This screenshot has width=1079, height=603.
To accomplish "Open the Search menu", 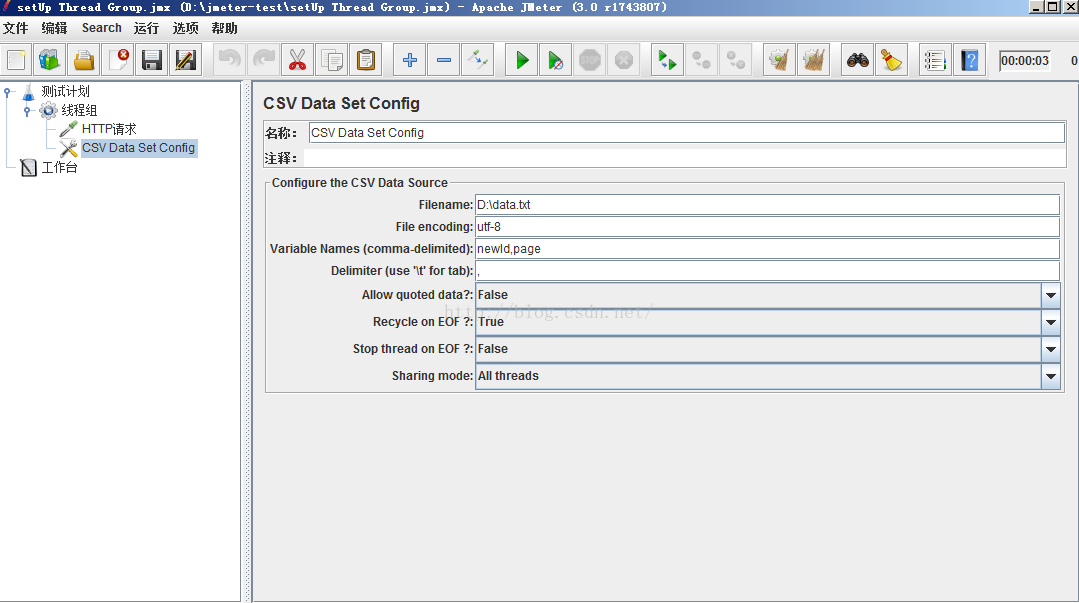I will click(x=102, y=28).
